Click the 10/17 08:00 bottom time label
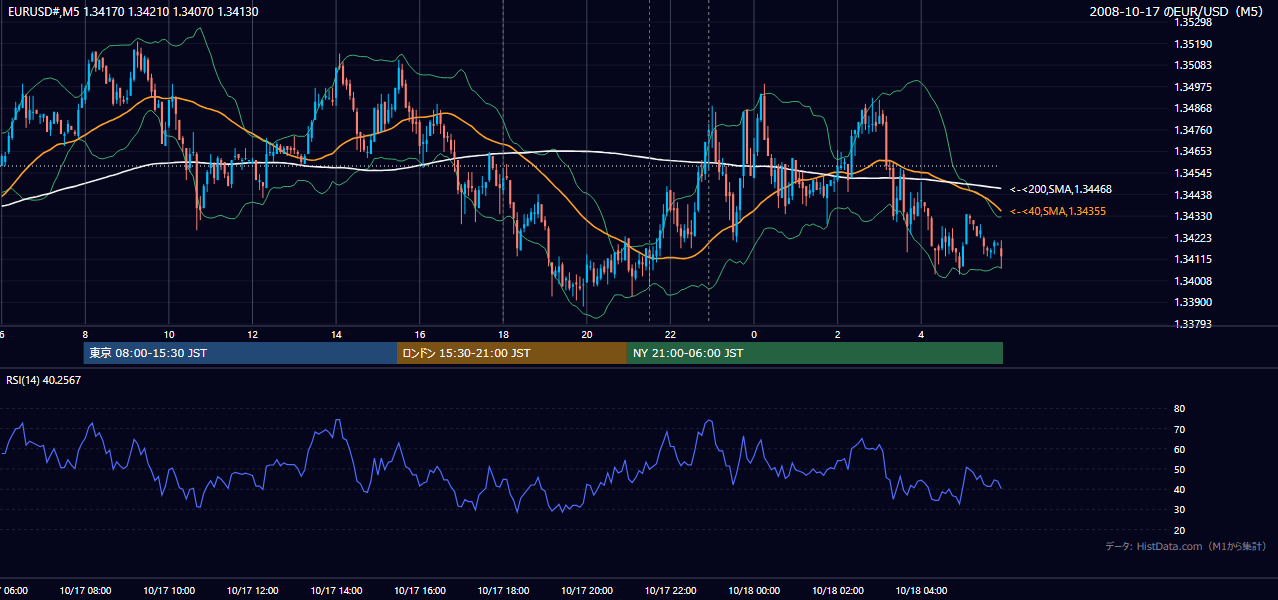The image size is (1278, 600). point(85,591)
